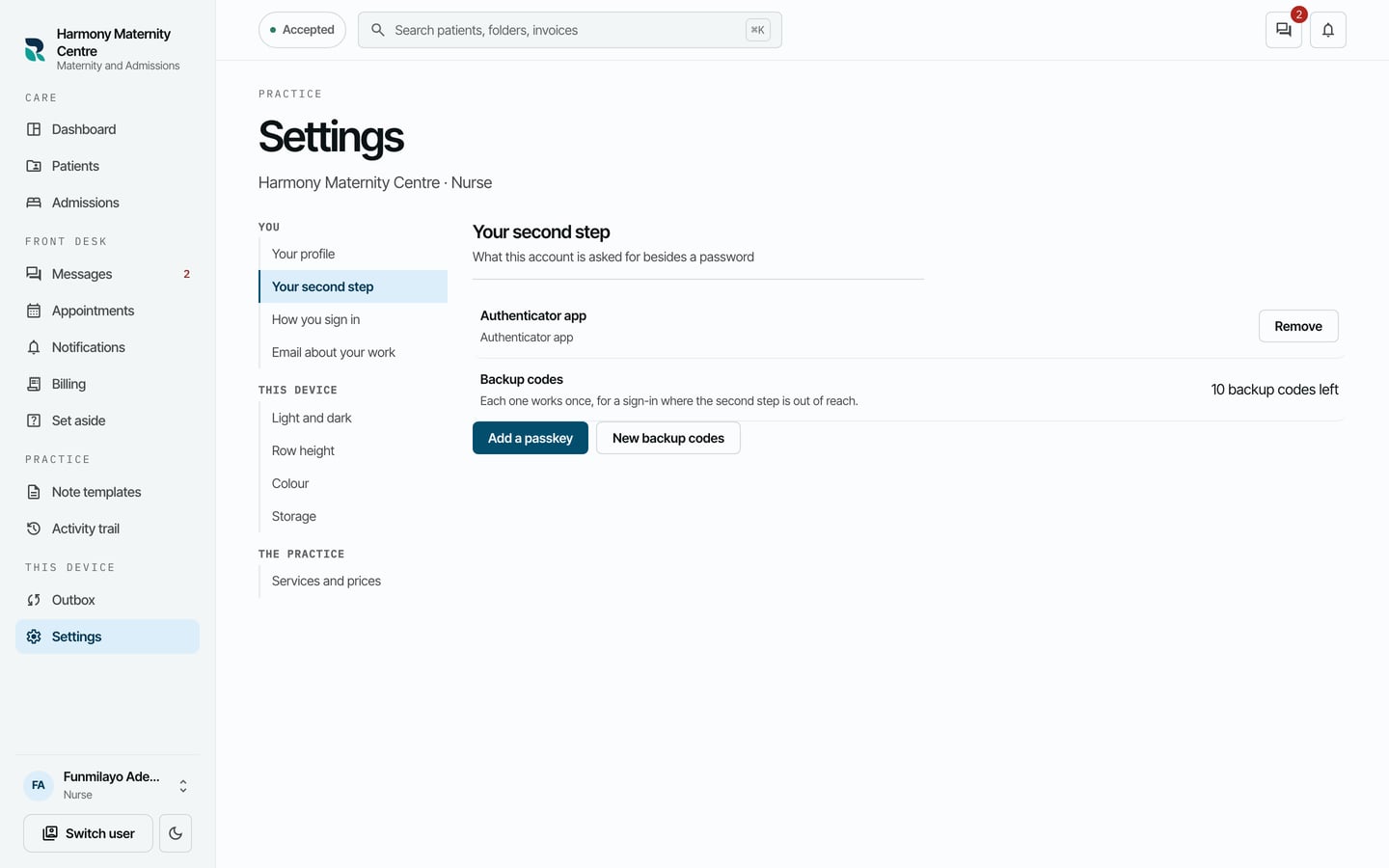Click the "Maternity and Admissions" sidebar subtitle
Screen dimensions: 1389x868
(x=118, y=66)
